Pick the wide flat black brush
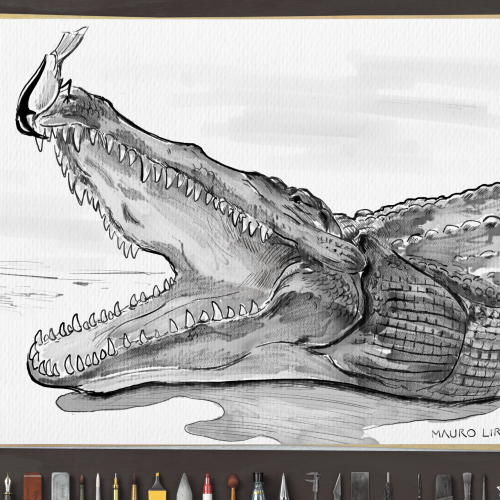 pyautogui.click(x=444, y=487)
